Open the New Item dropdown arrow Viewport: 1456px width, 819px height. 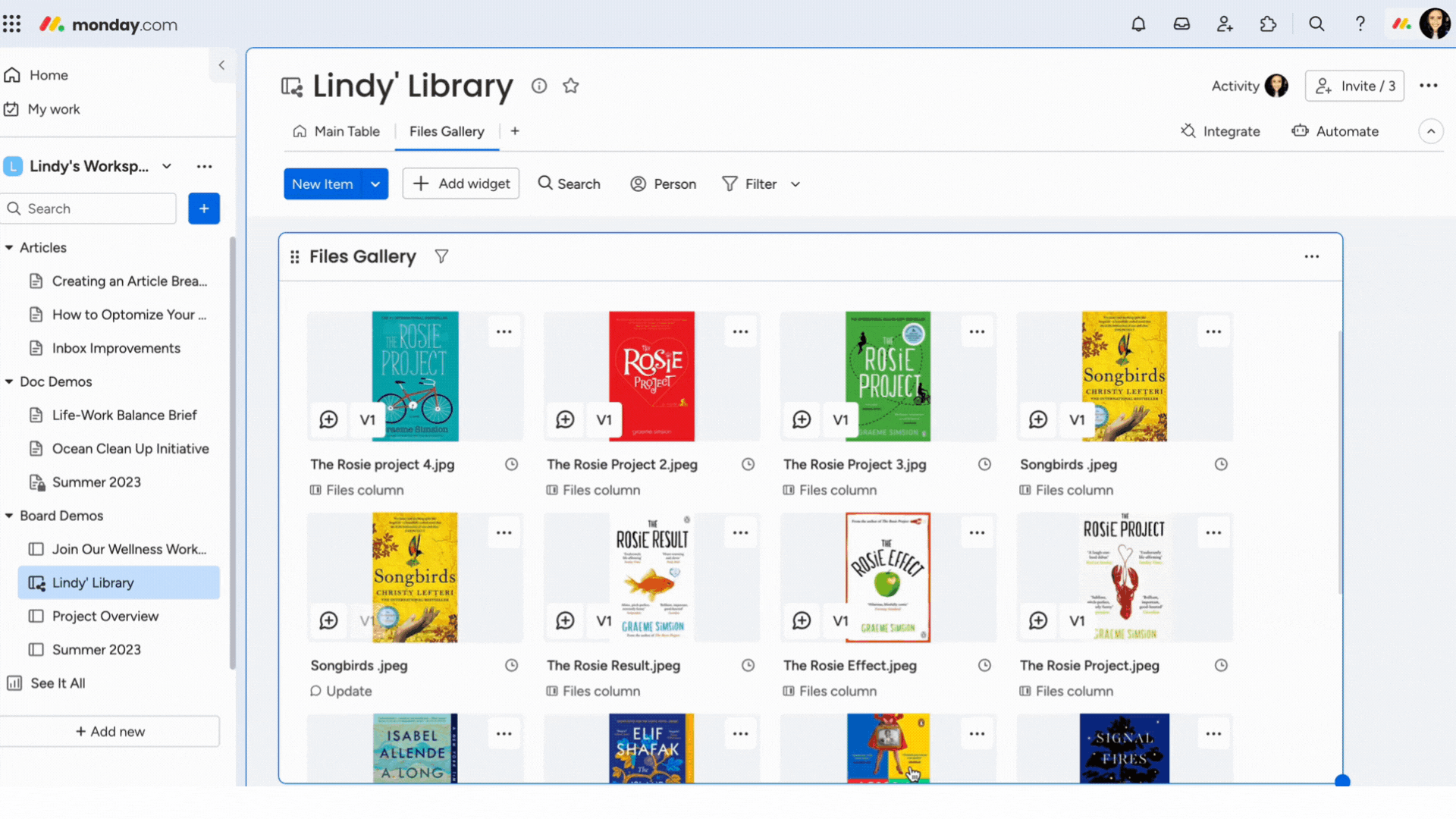[375, 184]
